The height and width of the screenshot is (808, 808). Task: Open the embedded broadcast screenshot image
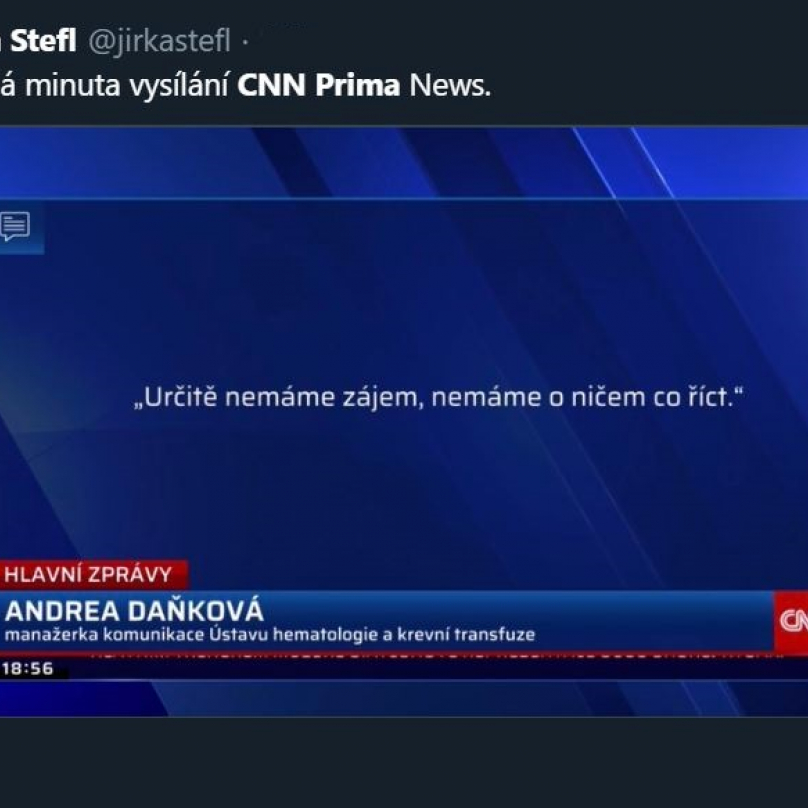[x=404, y=422]
